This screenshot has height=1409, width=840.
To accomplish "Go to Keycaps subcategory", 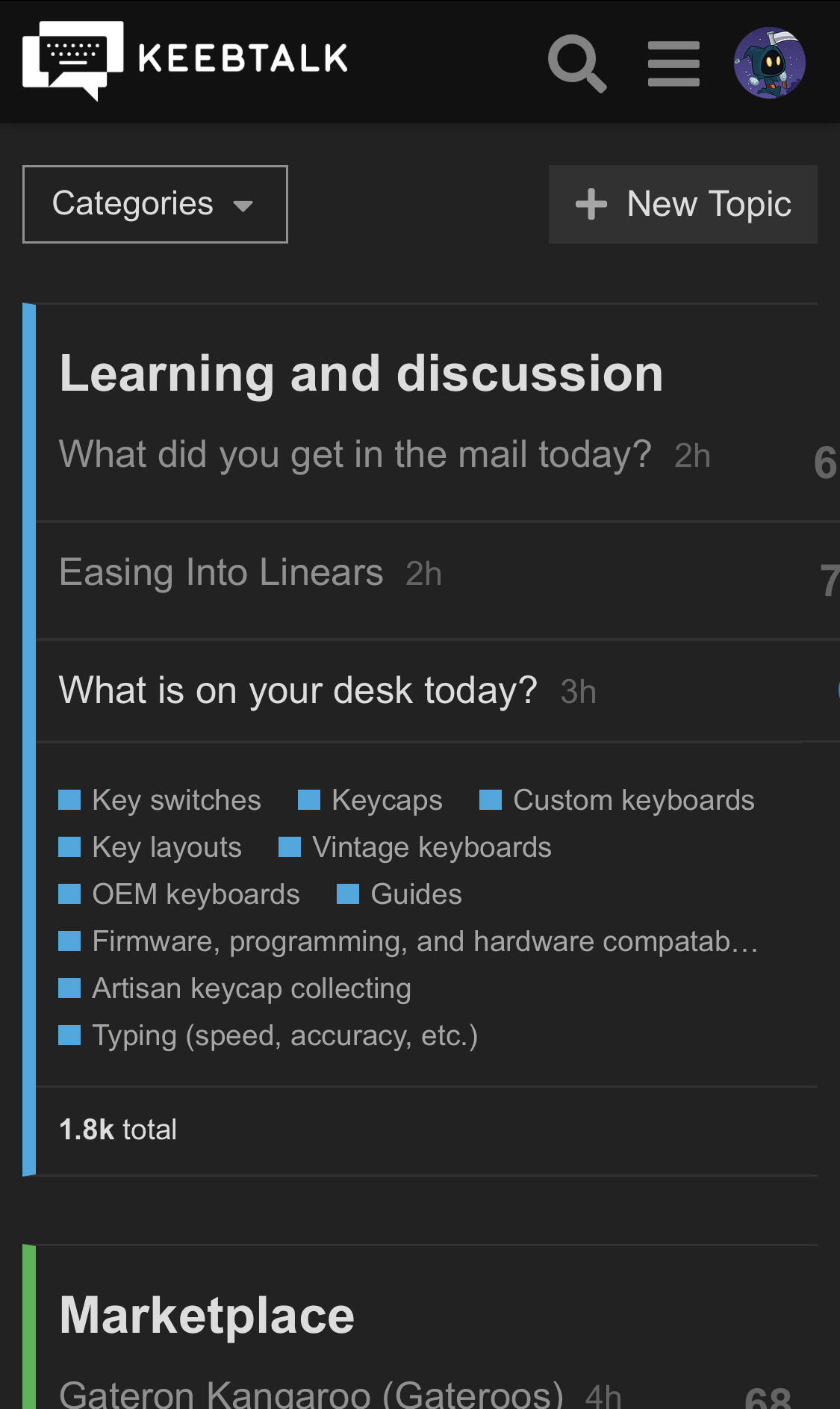I will (387, 800).
